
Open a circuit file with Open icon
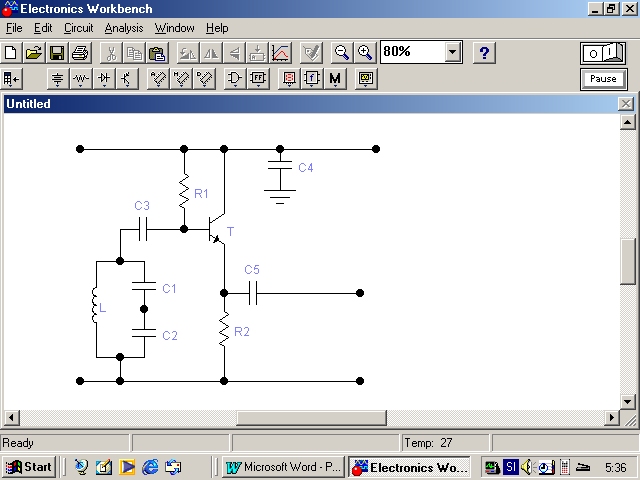[34, 53]
